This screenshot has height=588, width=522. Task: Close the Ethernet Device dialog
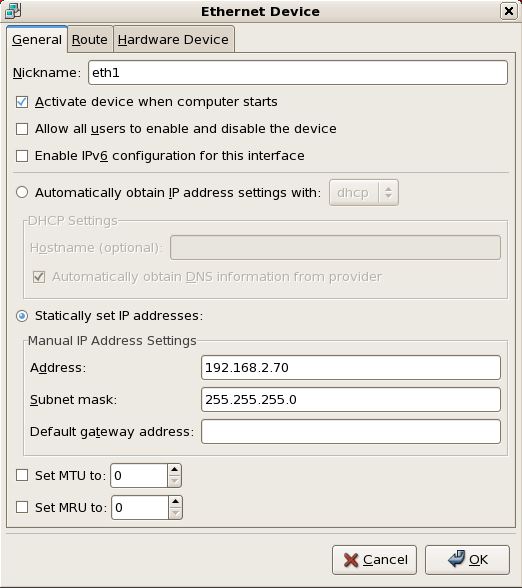click(x=508, y=11)
